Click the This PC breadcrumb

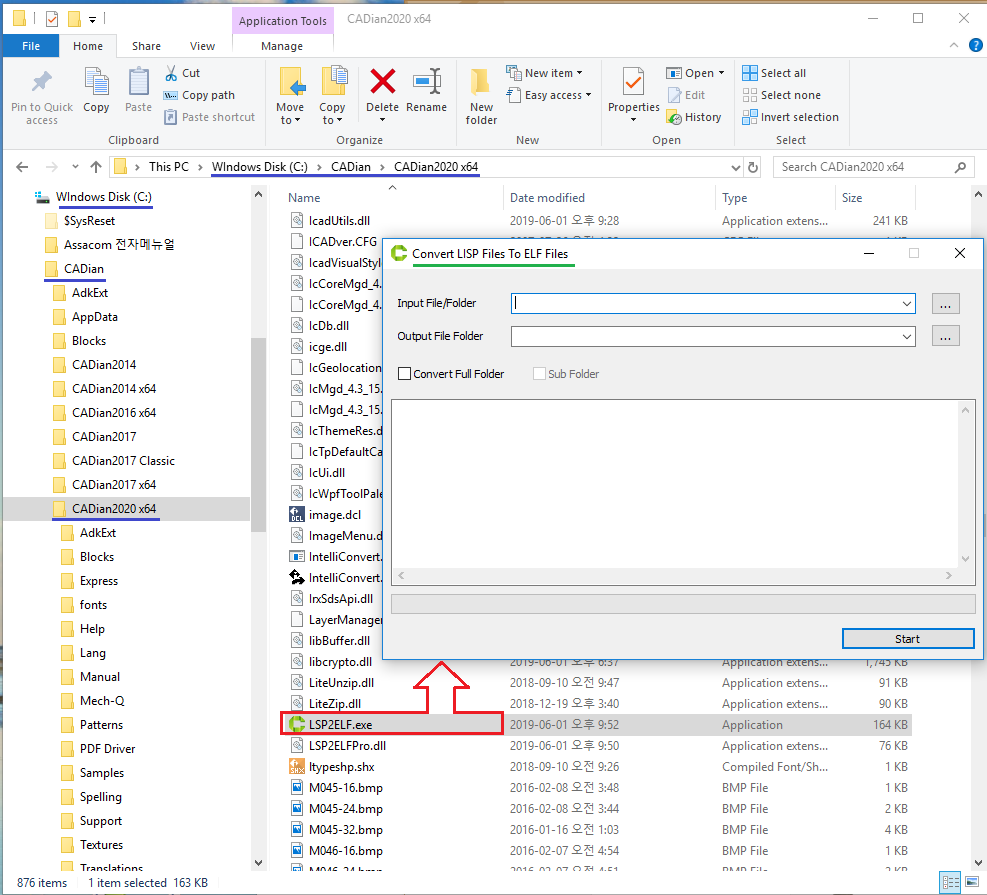169,167
